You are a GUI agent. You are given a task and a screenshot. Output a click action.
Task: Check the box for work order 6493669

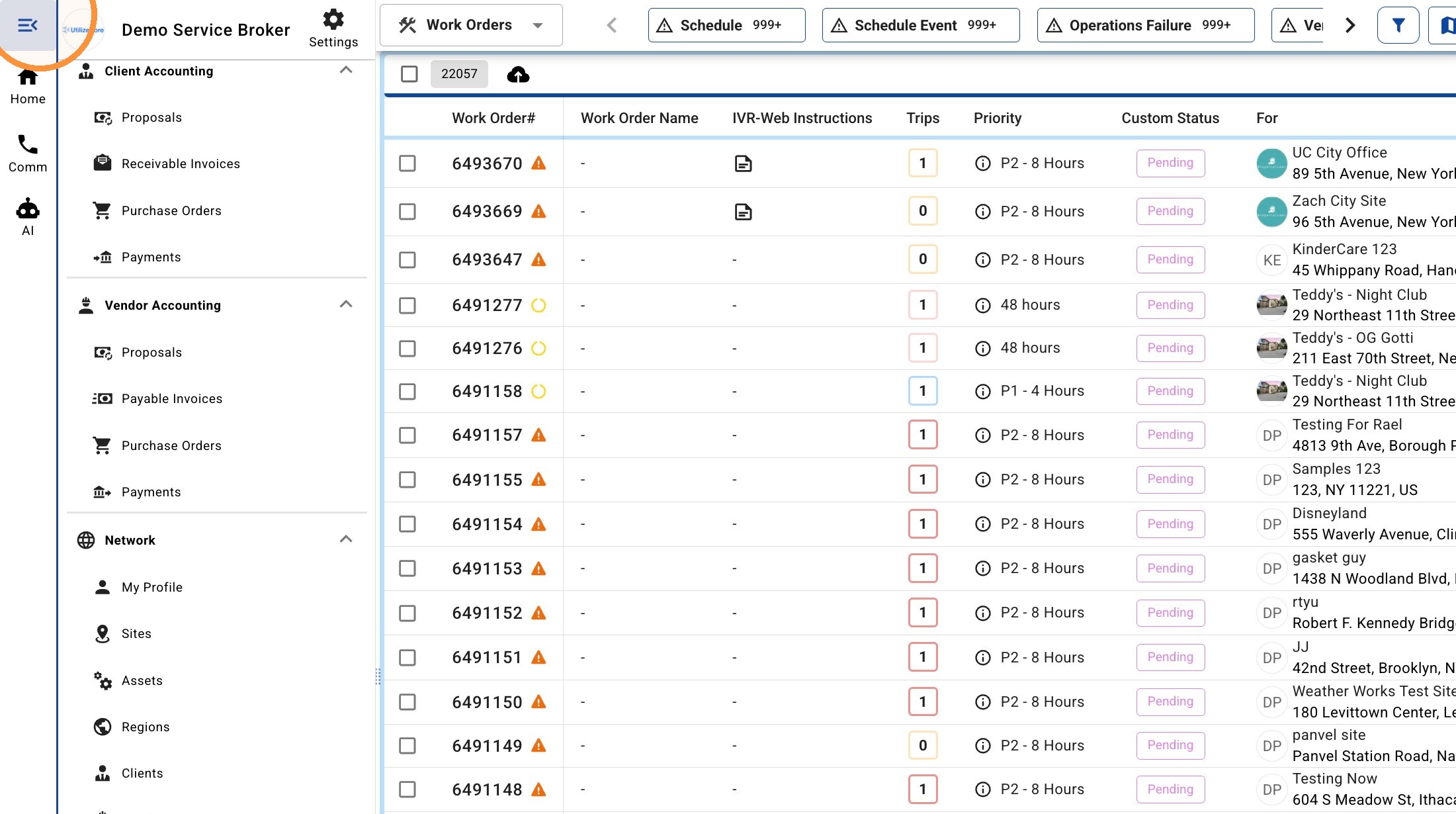pyautogui.click(x=407, y=212)
